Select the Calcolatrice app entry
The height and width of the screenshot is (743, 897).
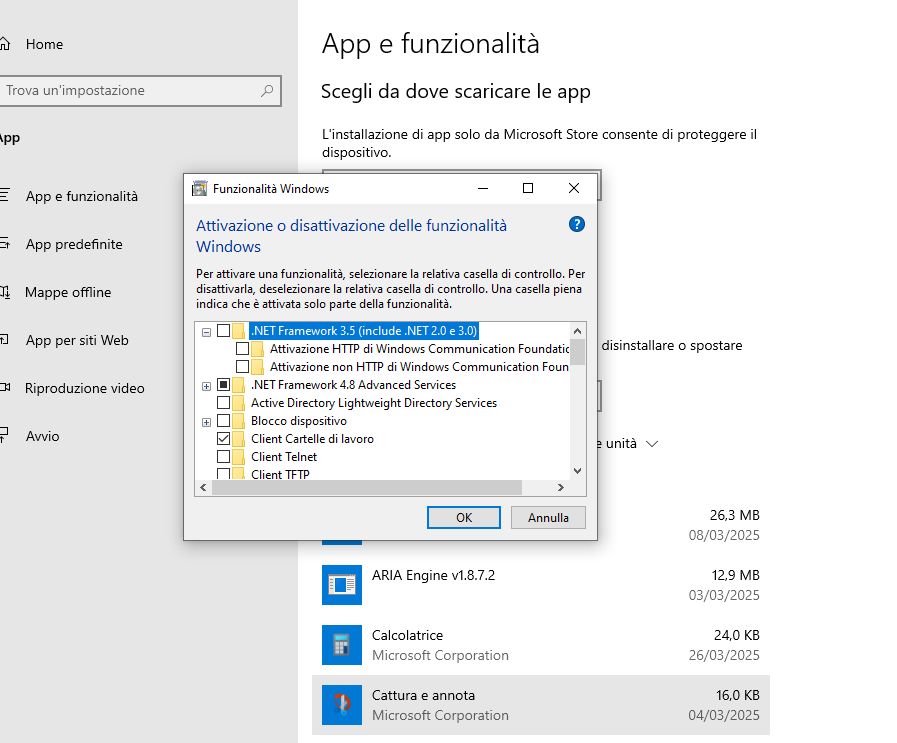541,645
